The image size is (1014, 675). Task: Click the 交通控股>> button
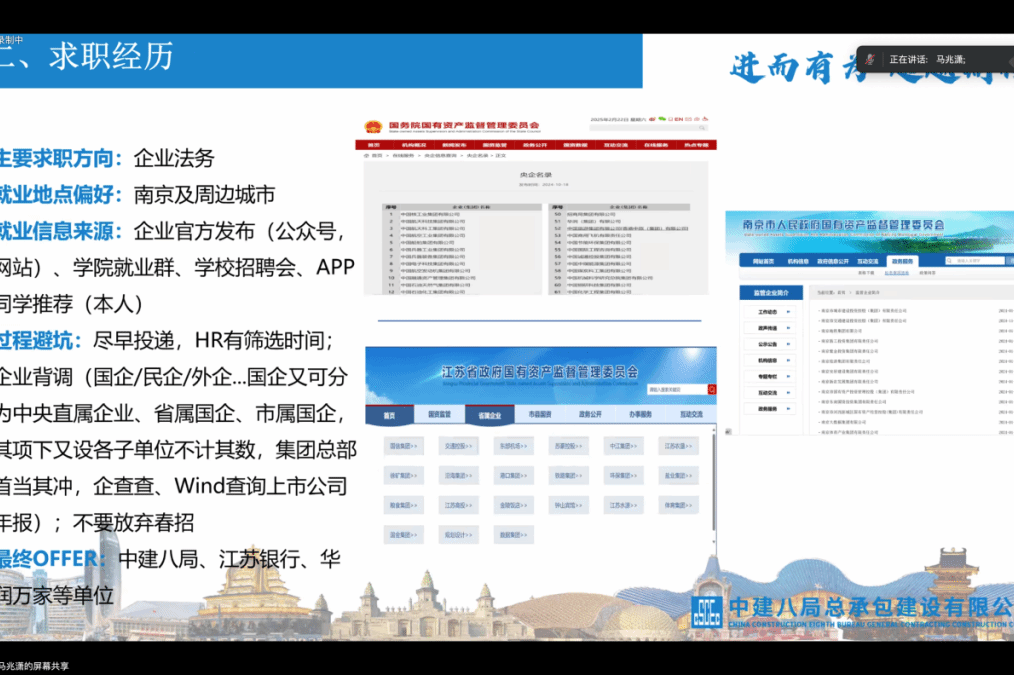[458, 446]
